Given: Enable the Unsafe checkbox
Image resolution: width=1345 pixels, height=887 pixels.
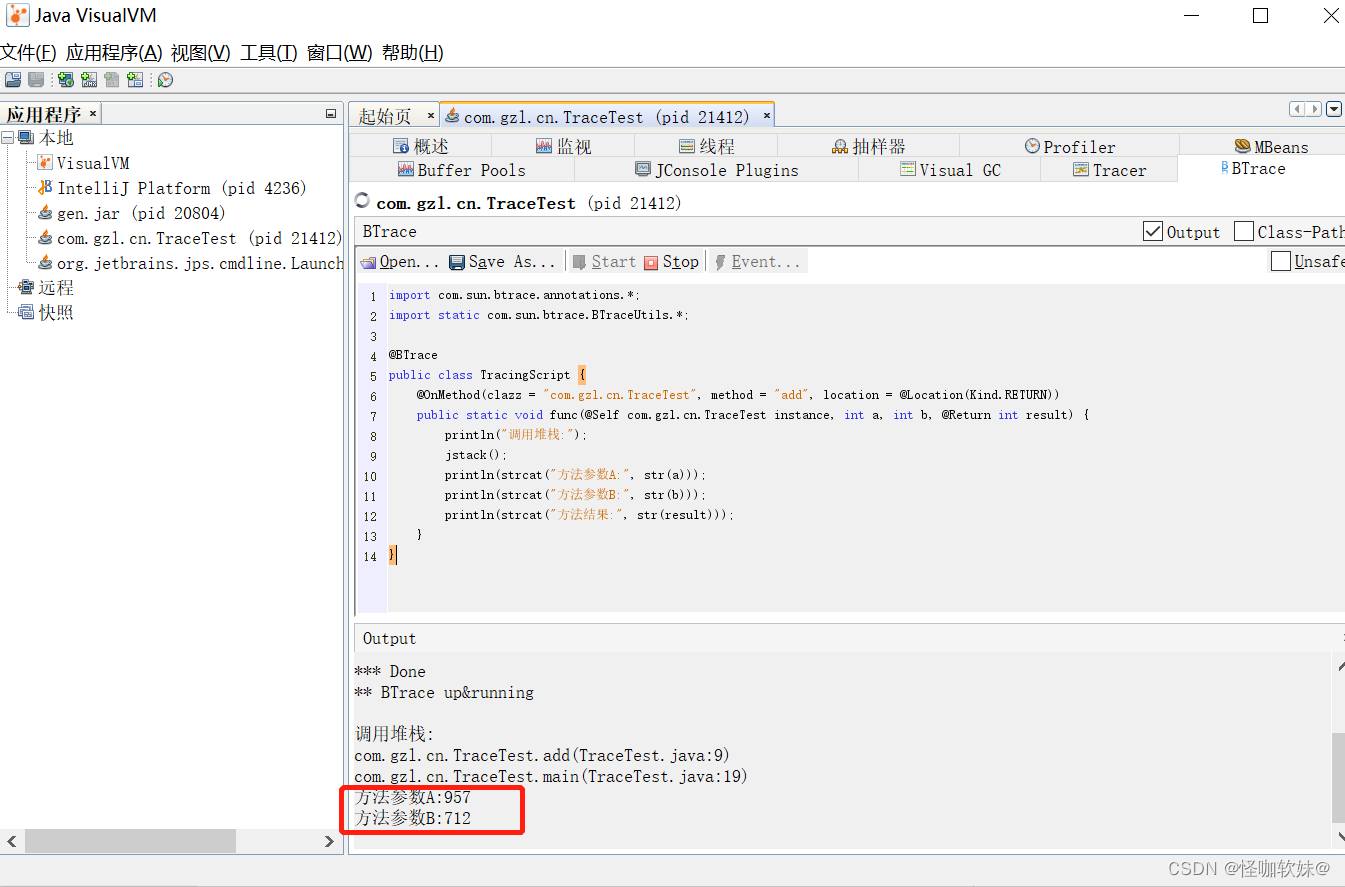Looking at the screenshot, I should (1281, 261).
